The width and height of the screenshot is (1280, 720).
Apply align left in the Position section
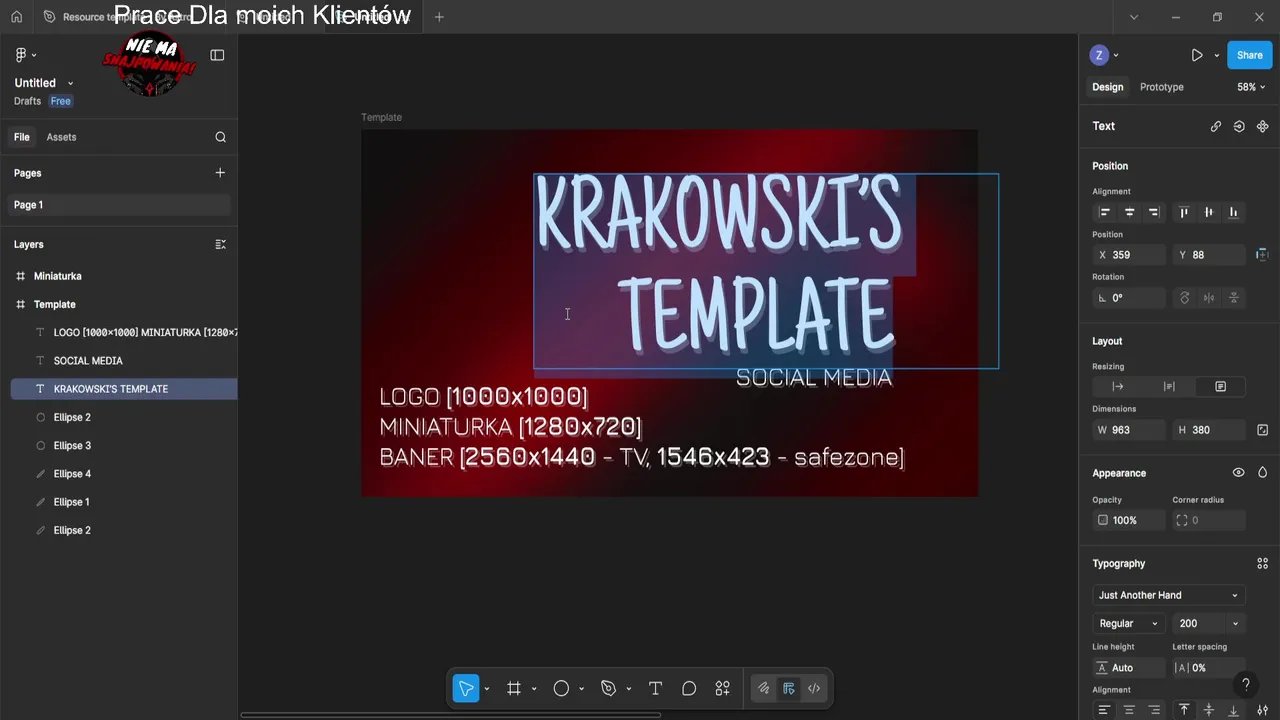coord(1105,212)
